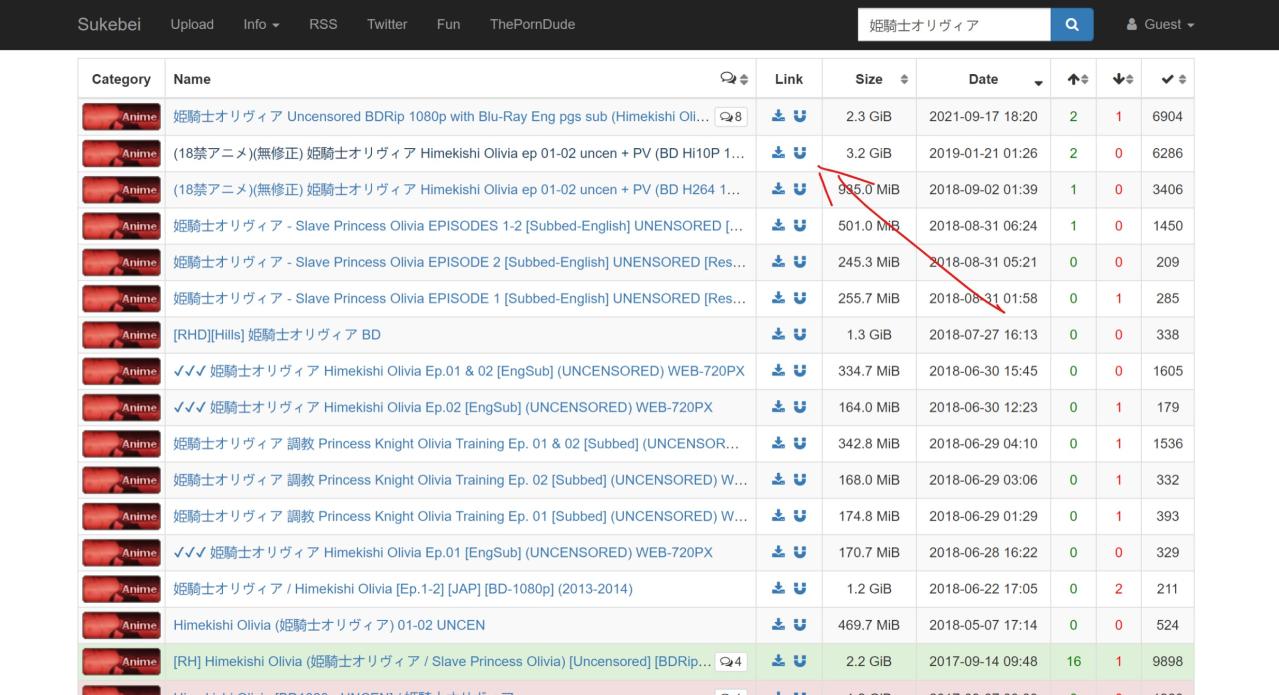Viewport: 1279px width, 695px height.
Task: Open the Guest account dropdown
Action: (1160, 25)
